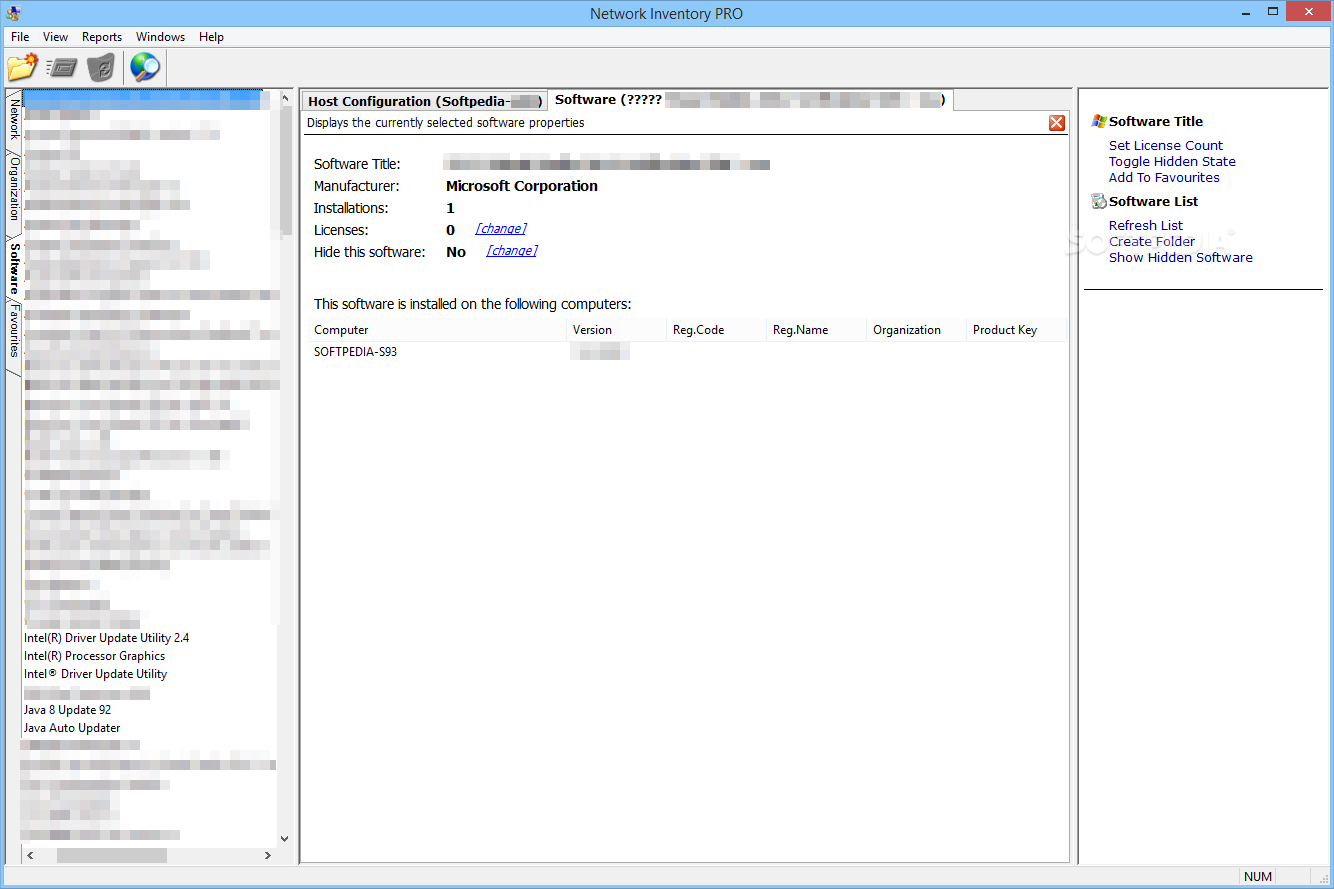Click the new folder toolbar icon
Viewport: 1334px width, 889px height.
click(x=22, y=67)
